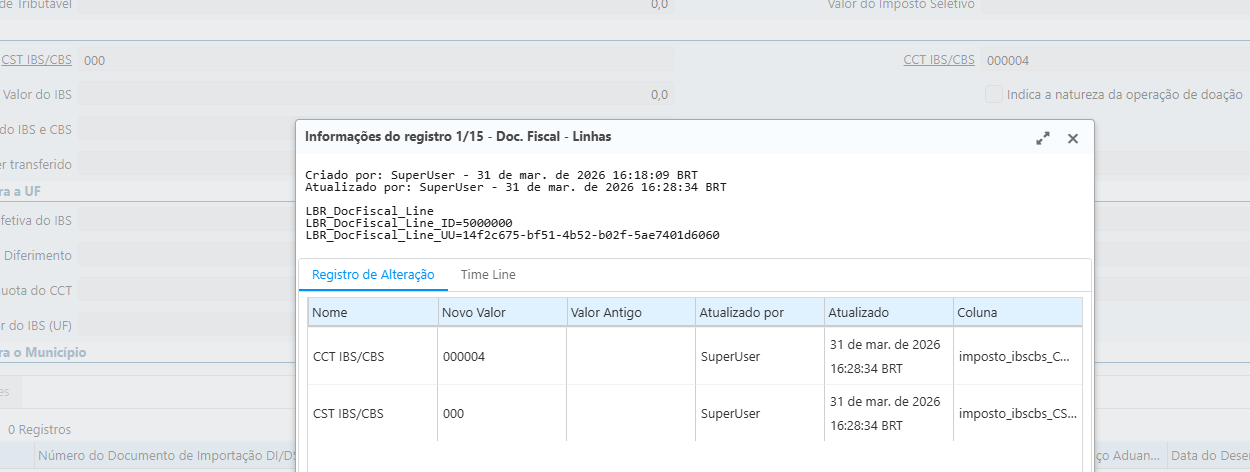This screenshot has width=1250, height=472.
Task: Focus the CCT IBS/CBS field containing 000004
Action: point(1110,60)
